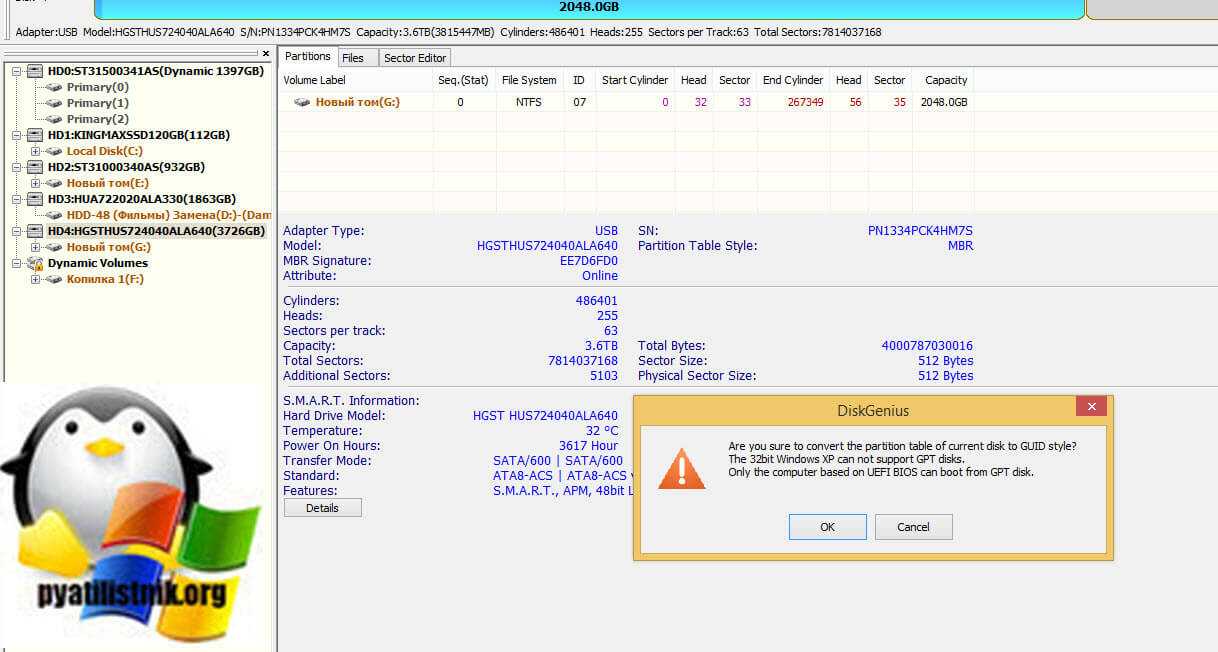Expand the Local Disk (C:) node
This screenshot has height=652, width=1218.
(35, 151)
